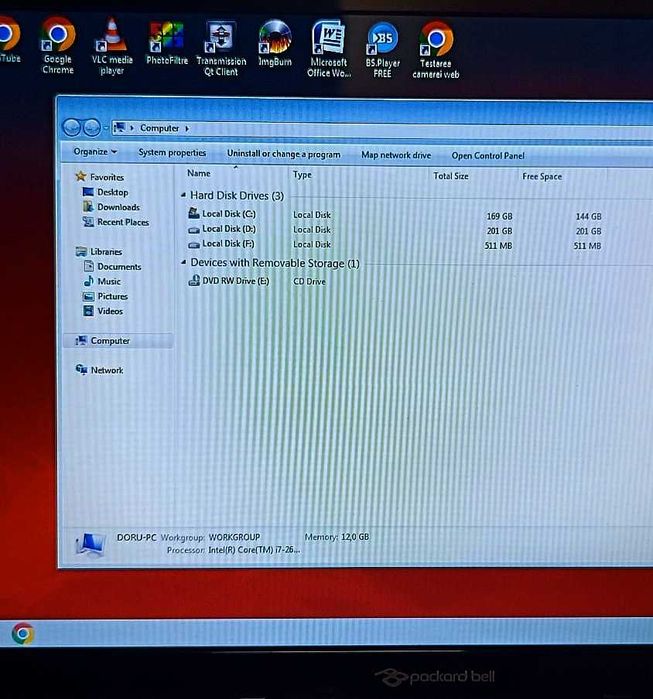Open Testarea camerei web shortcut
The height and width of the screenshot is (699, 653).
436,51
